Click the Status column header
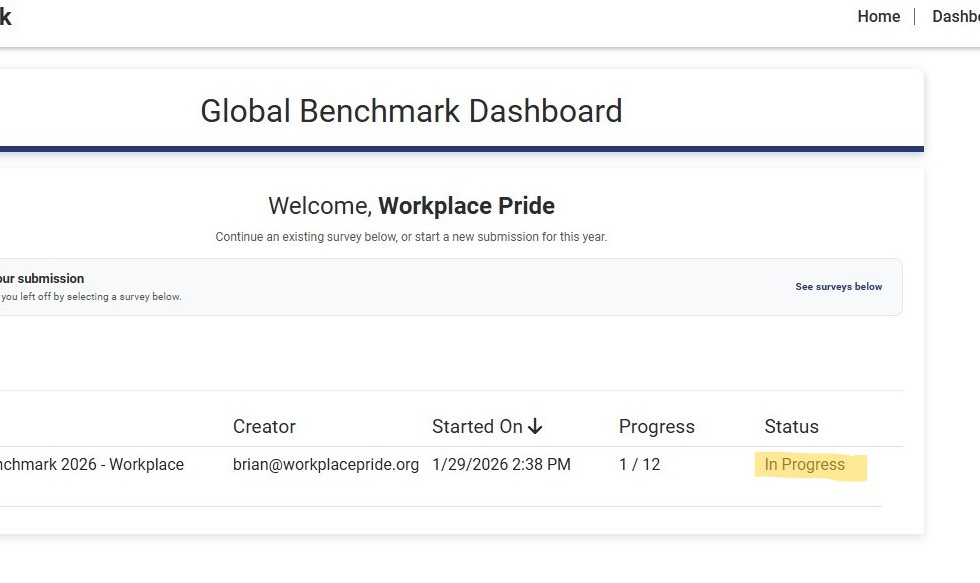 click(x=791, y=427)
